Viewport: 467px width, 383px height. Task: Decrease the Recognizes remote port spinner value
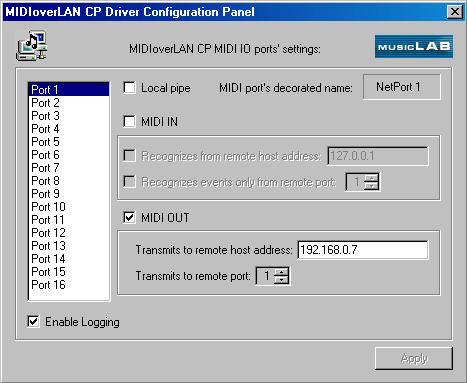tap(371, 186)
